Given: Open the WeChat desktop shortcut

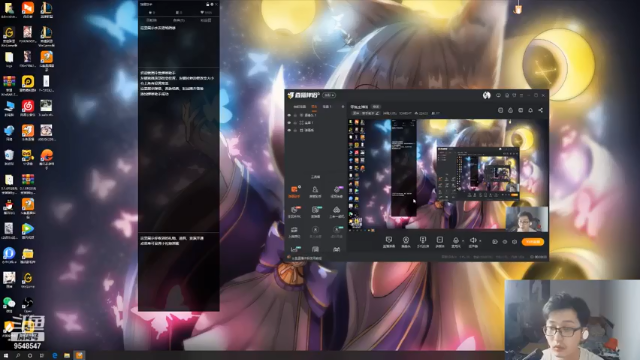Looking at the screenshot, I should (9, 304).
